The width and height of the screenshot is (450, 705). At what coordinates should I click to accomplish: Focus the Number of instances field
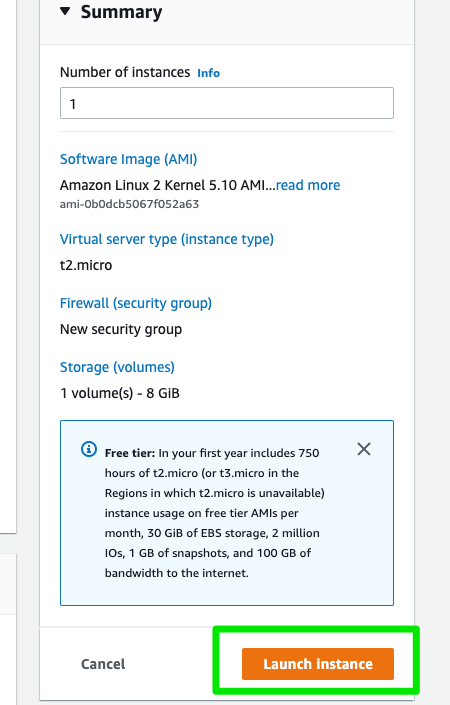point(227,103)
